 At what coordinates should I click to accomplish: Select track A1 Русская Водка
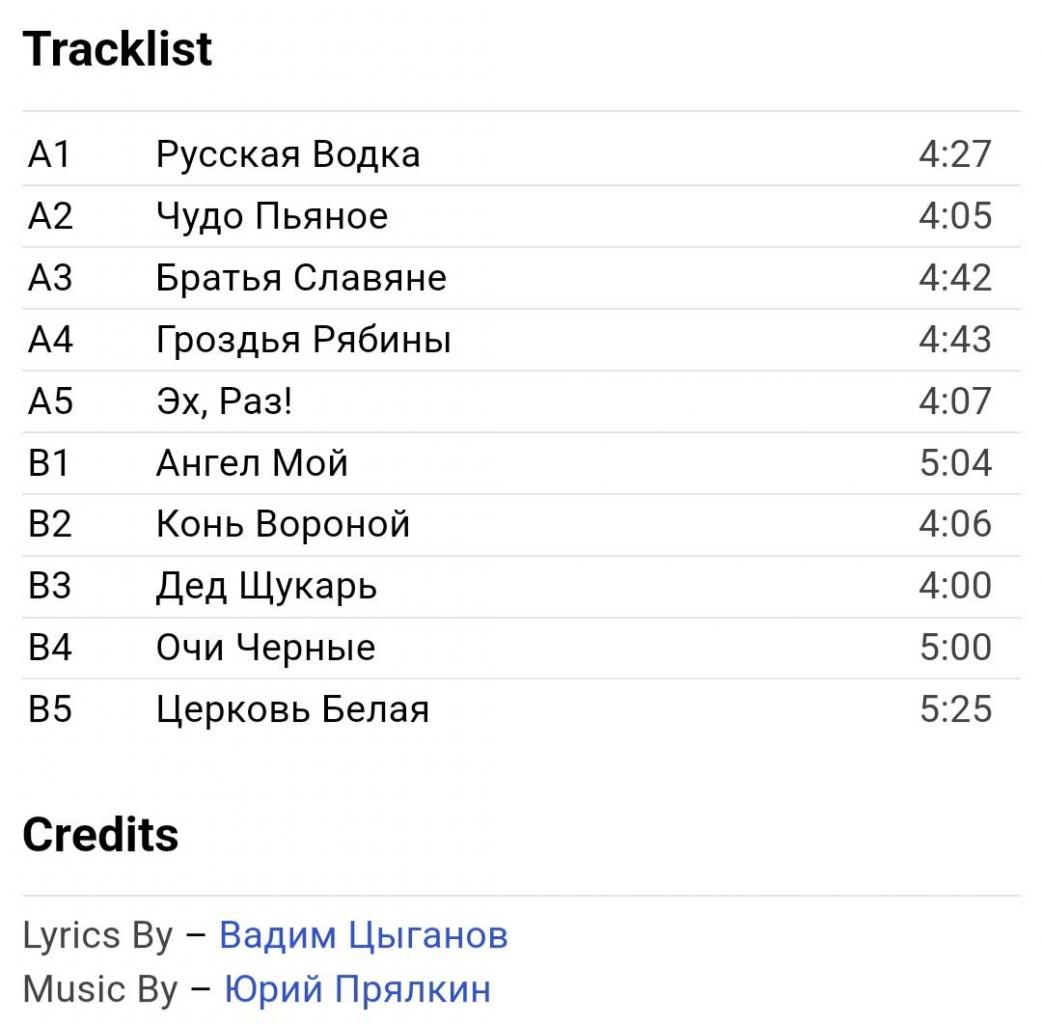pos(521,154)
